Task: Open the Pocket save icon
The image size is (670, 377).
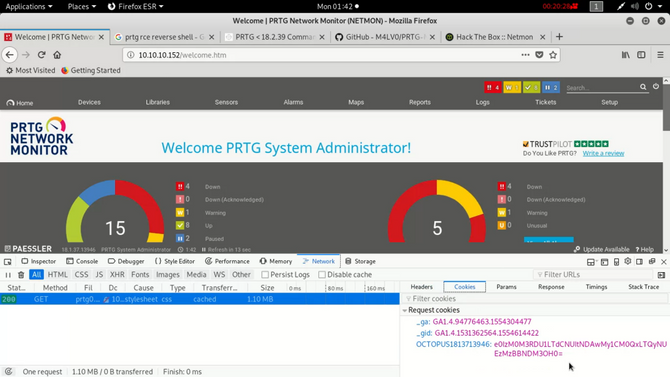Action: 539,55
